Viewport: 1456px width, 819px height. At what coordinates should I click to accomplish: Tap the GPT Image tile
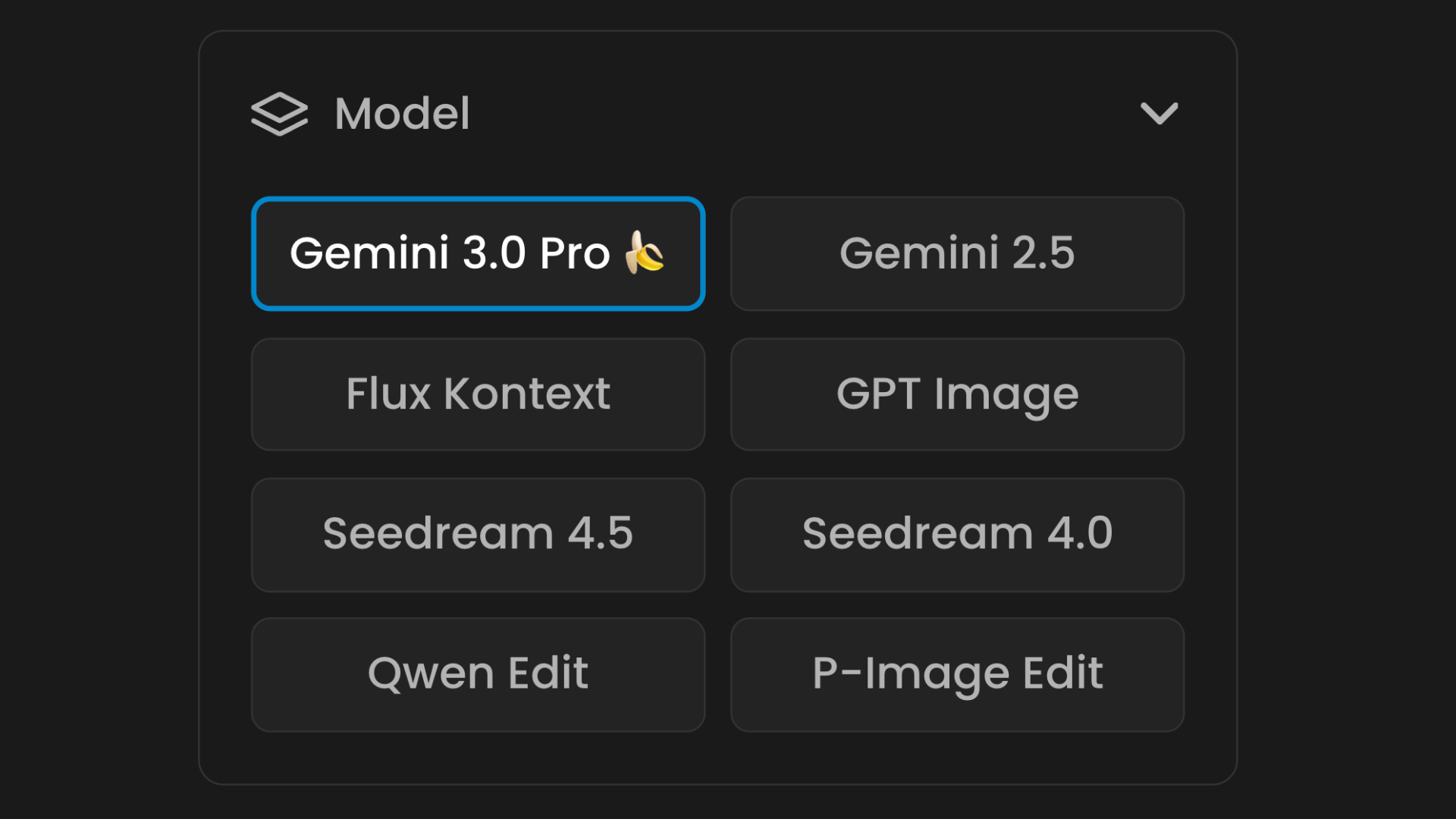point(957,394)
